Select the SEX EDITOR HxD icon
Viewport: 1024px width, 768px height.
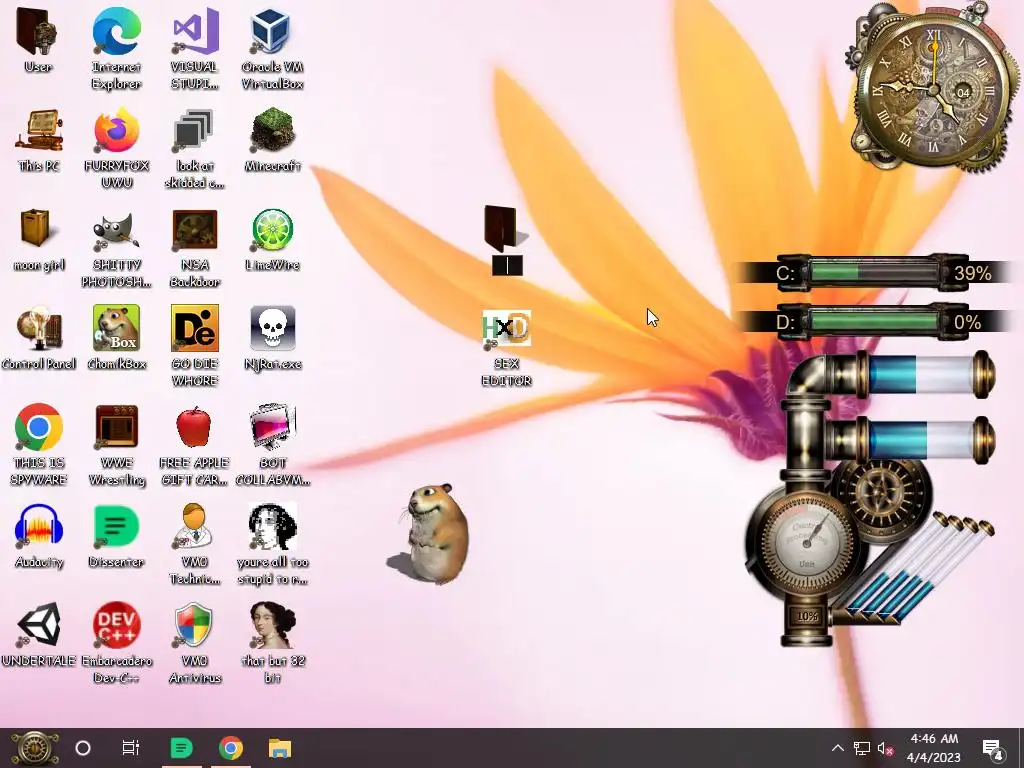click(507, 328)
